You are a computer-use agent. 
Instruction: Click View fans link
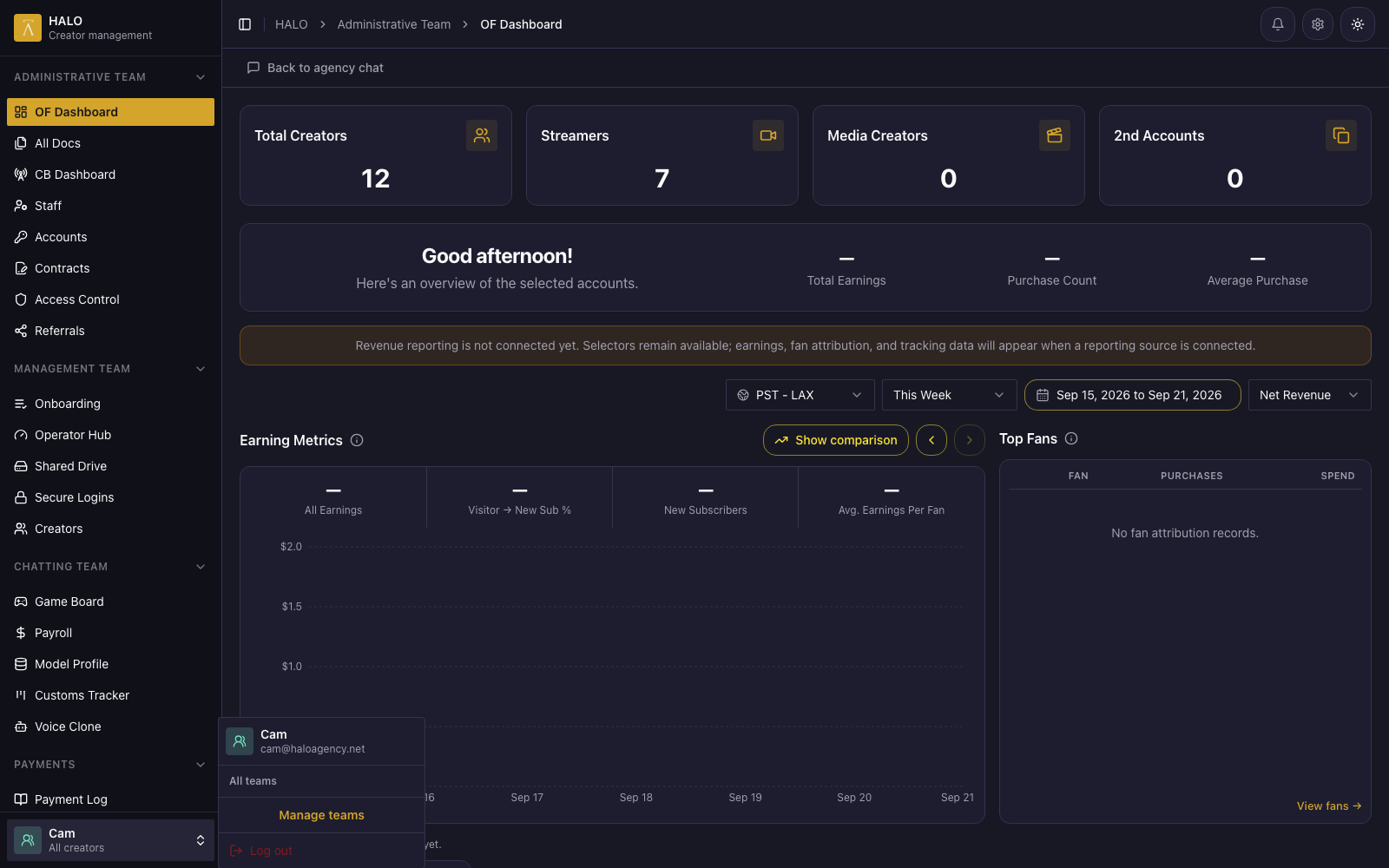coord(1329,806)
